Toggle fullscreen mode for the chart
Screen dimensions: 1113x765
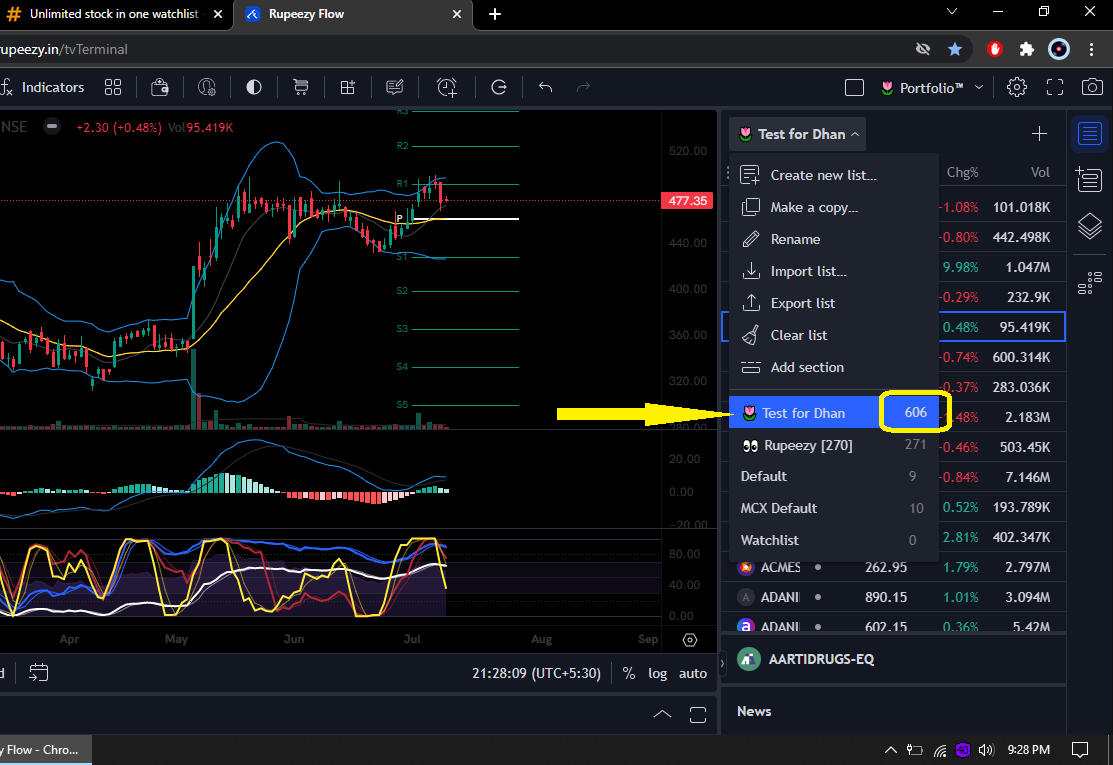(x=1056, y=87)
